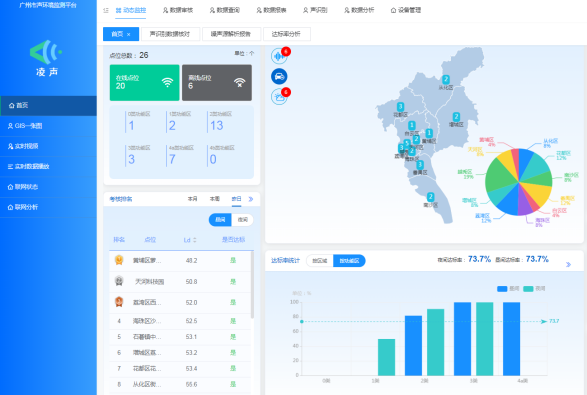587x395 pixels.
Task: Sort ranking table by the Ld column
Action: (x=190, y=240)
